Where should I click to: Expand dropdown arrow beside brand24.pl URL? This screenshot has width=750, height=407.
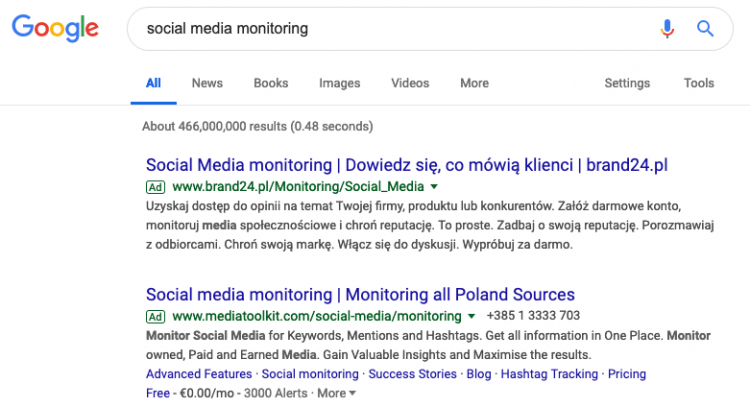pyautogui.click(x=434, y=186)
